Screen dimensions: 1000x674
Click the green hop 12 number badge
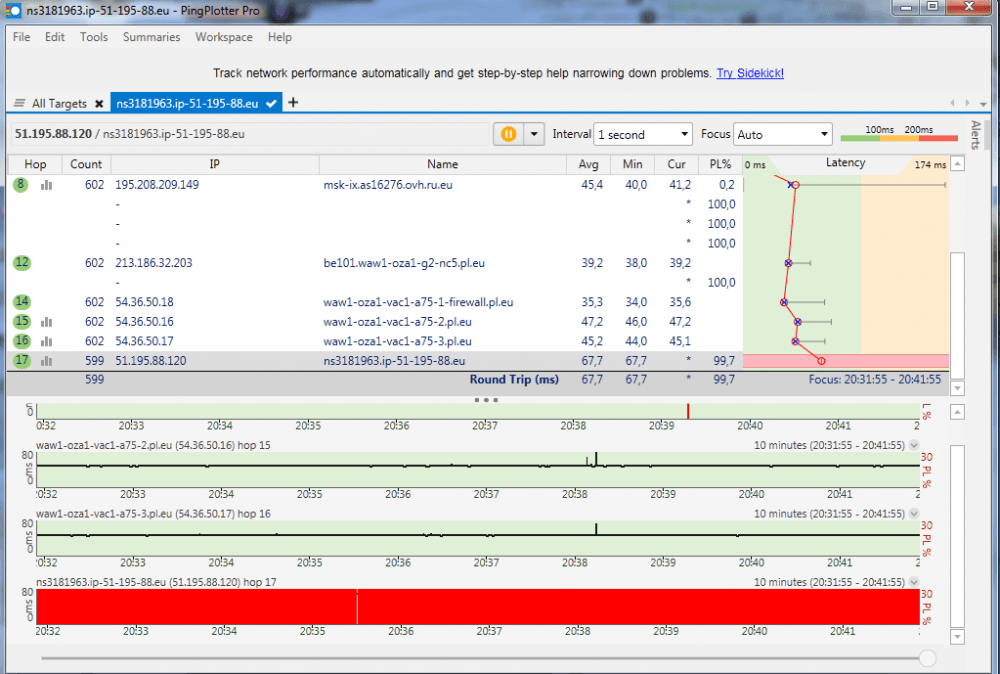[x=22, y=263]
